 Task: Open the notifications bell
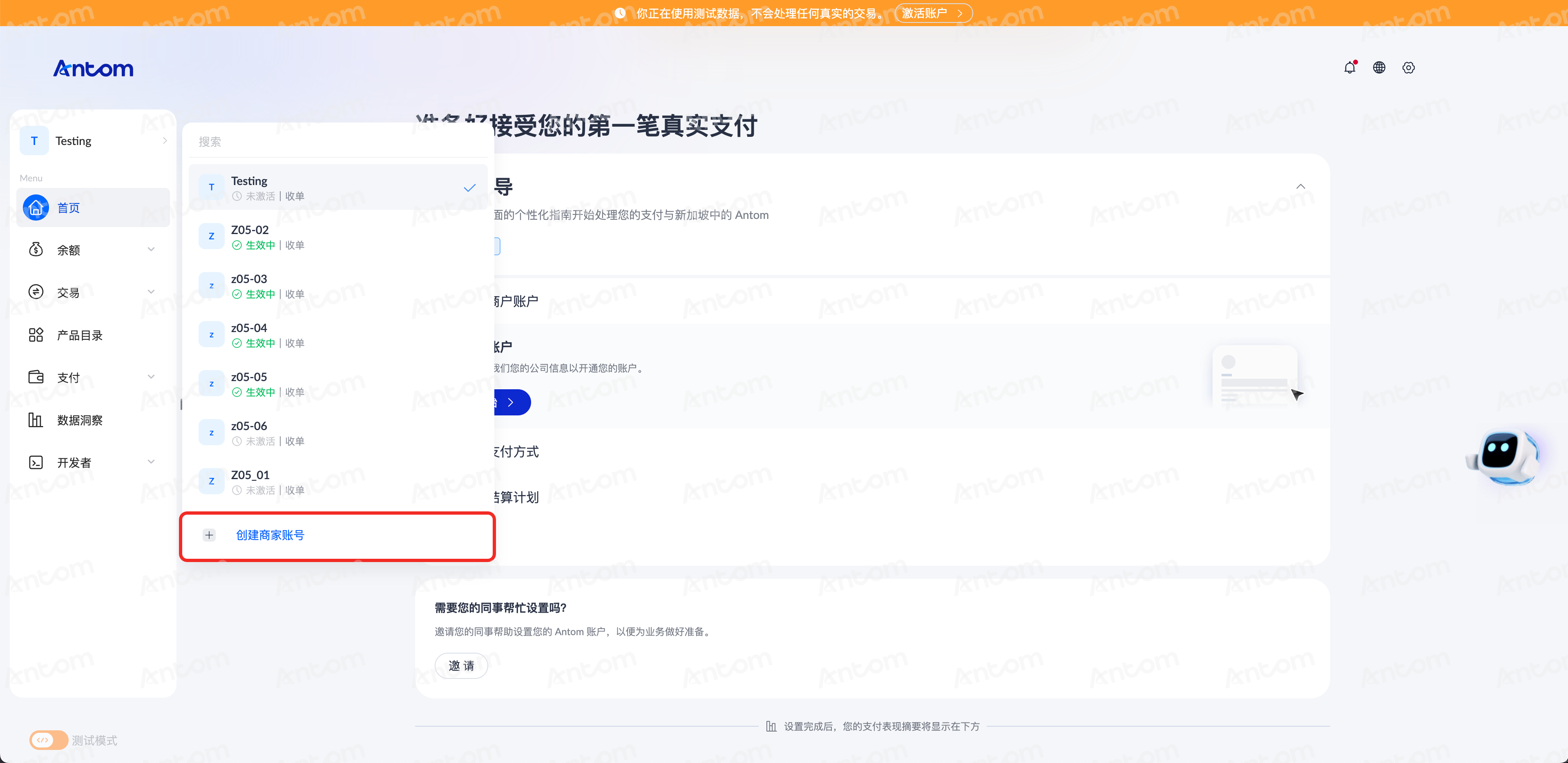click(1349, 67)
